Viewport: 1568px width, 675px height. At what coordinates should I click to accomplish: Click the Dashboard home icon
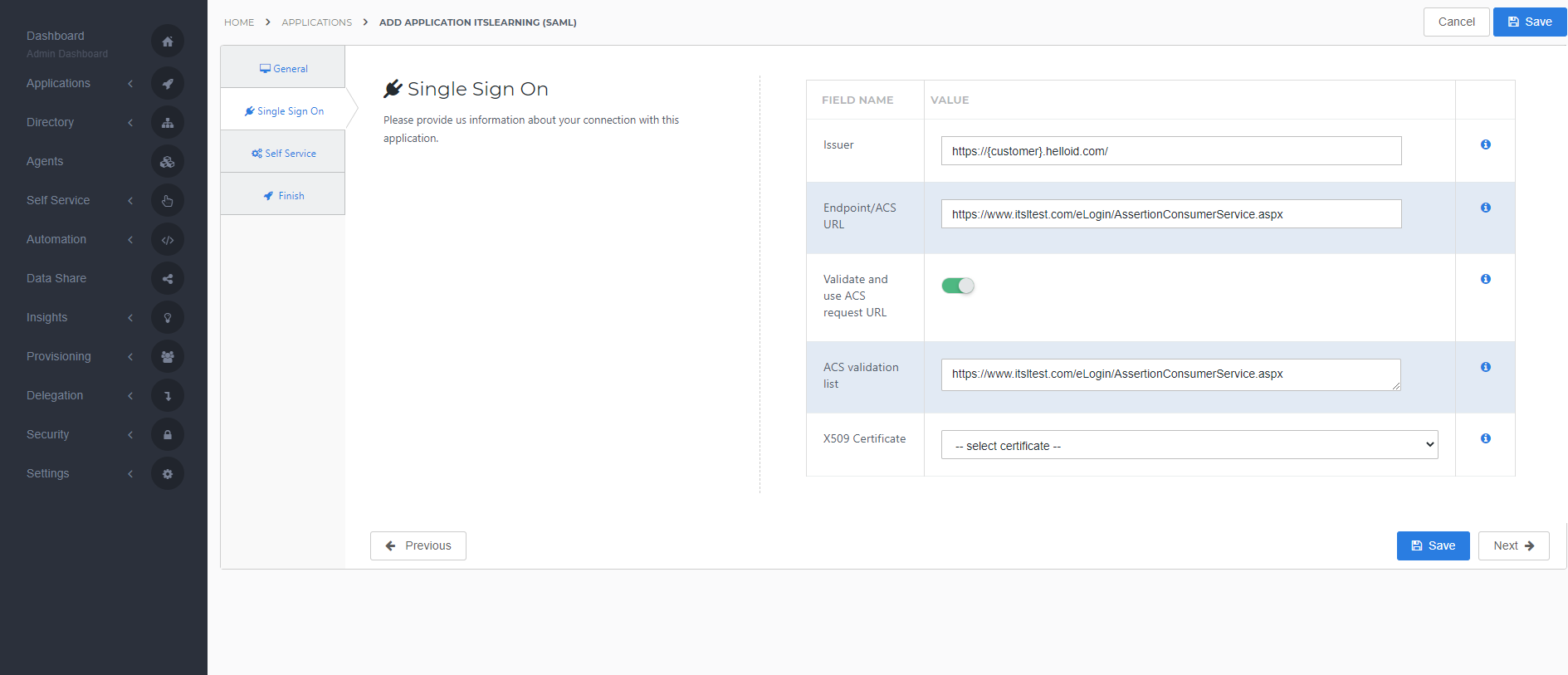point(168,42)
